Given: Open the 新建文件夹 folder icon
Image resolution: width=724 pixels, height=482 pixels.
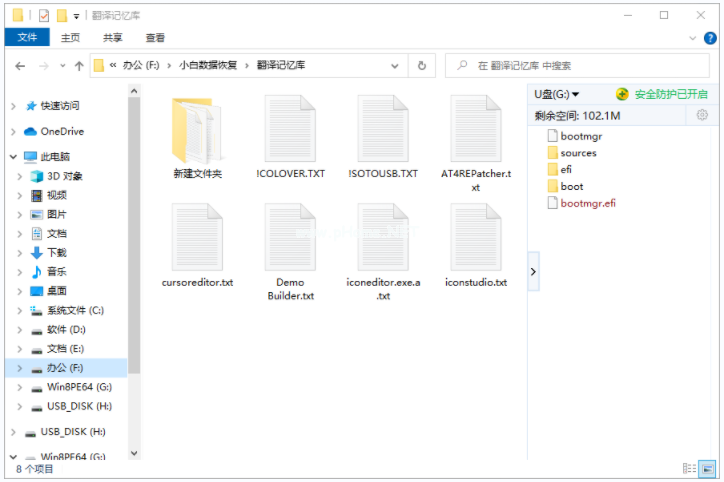Looking at the screenshot, I should pos(197,131).
